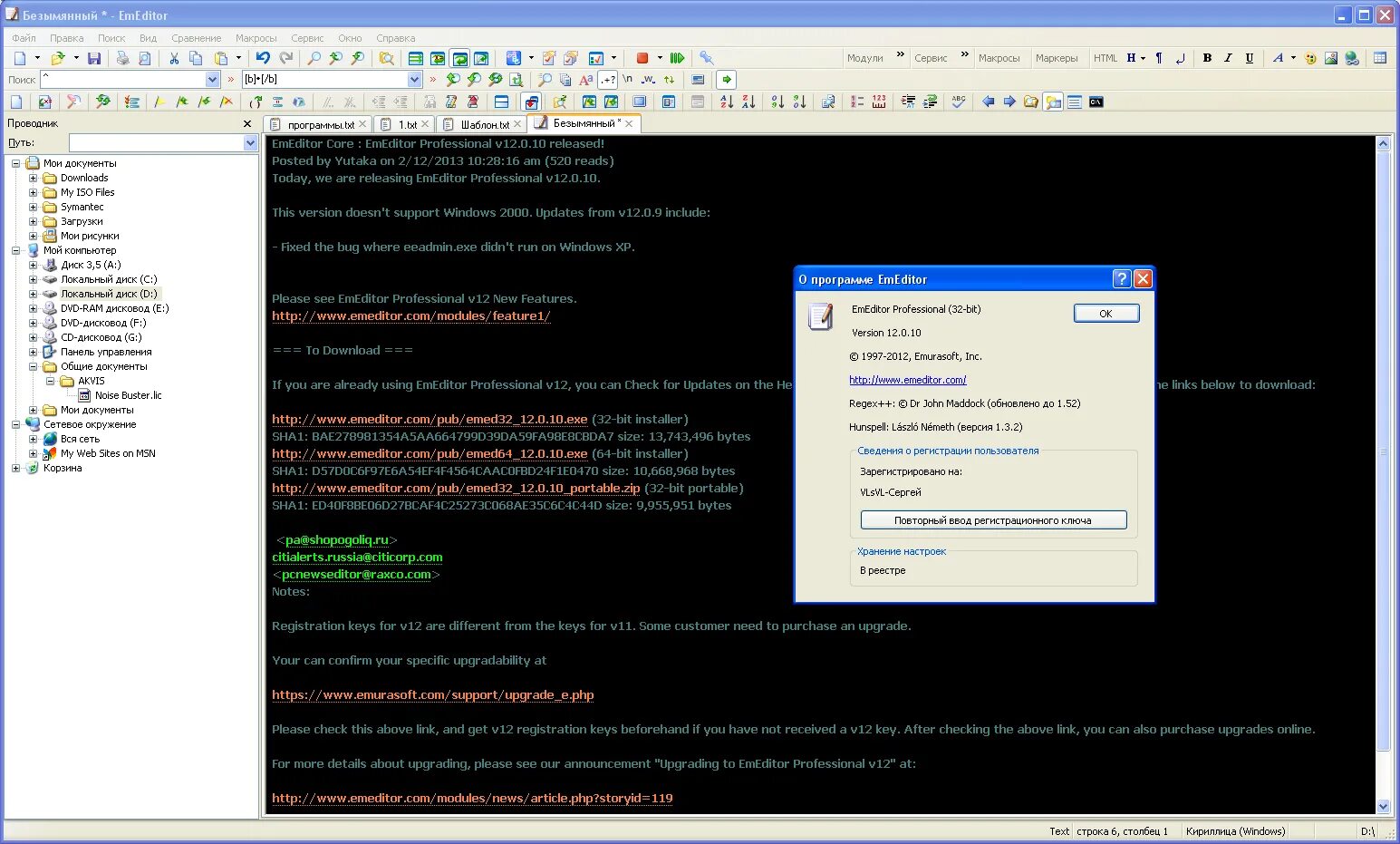
Task: Redo the last undone action
Action: point(285,58)
